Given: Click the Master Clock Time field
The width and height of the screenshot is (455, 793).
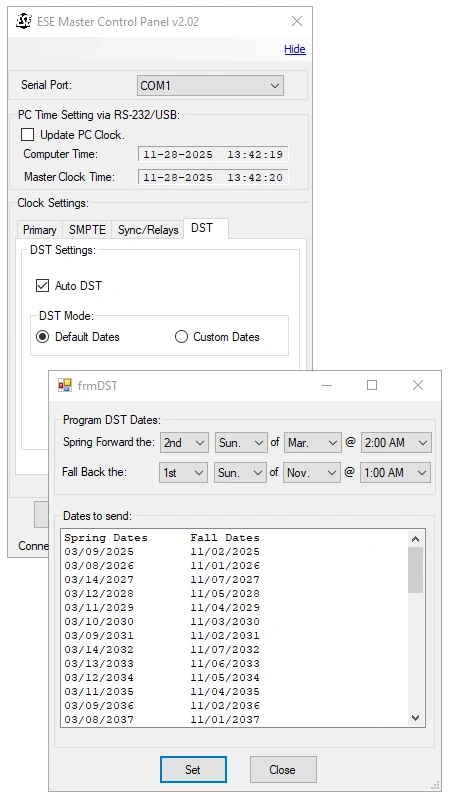Looking at the screenshot, I should tap(213, 177).
